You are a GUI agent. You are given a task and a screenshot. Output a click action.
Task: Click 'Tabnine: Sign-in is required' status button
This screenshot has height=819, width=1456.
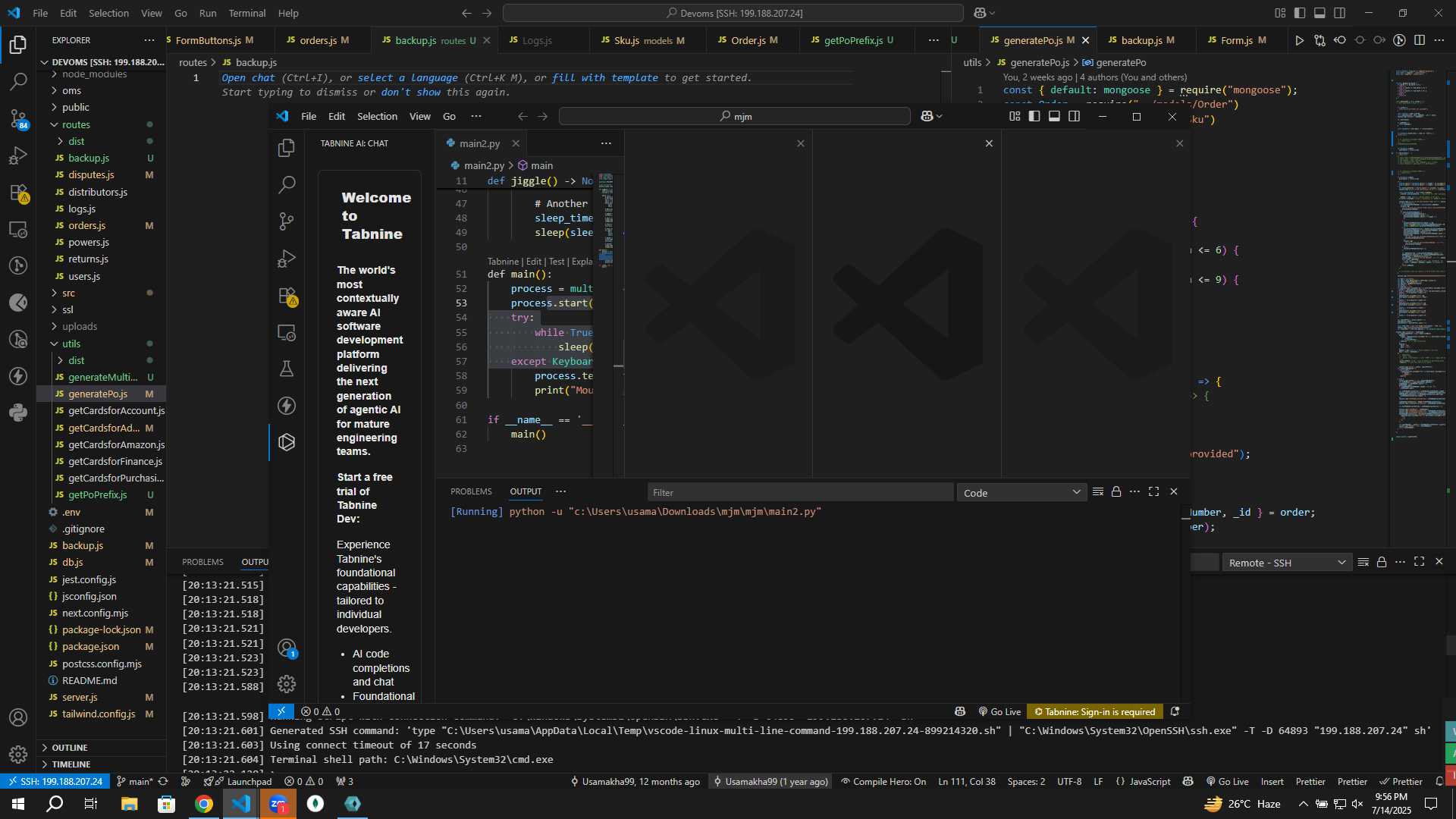(x=1094, y=711)
